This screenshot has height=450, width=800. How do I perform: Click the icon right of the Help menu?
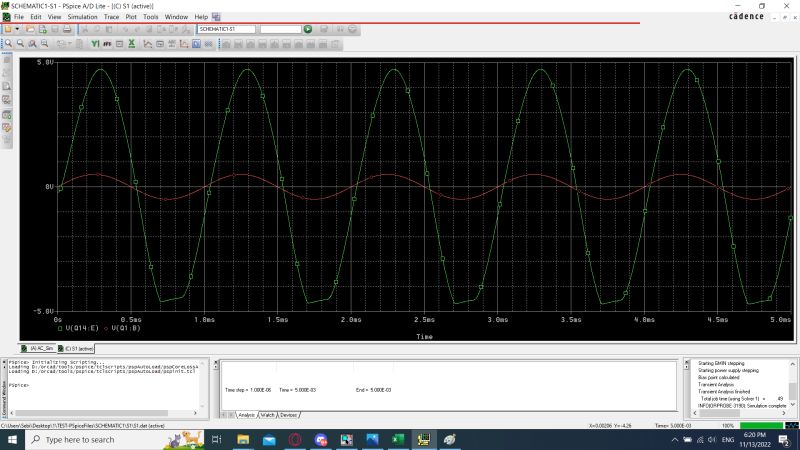tap(216, 17)
